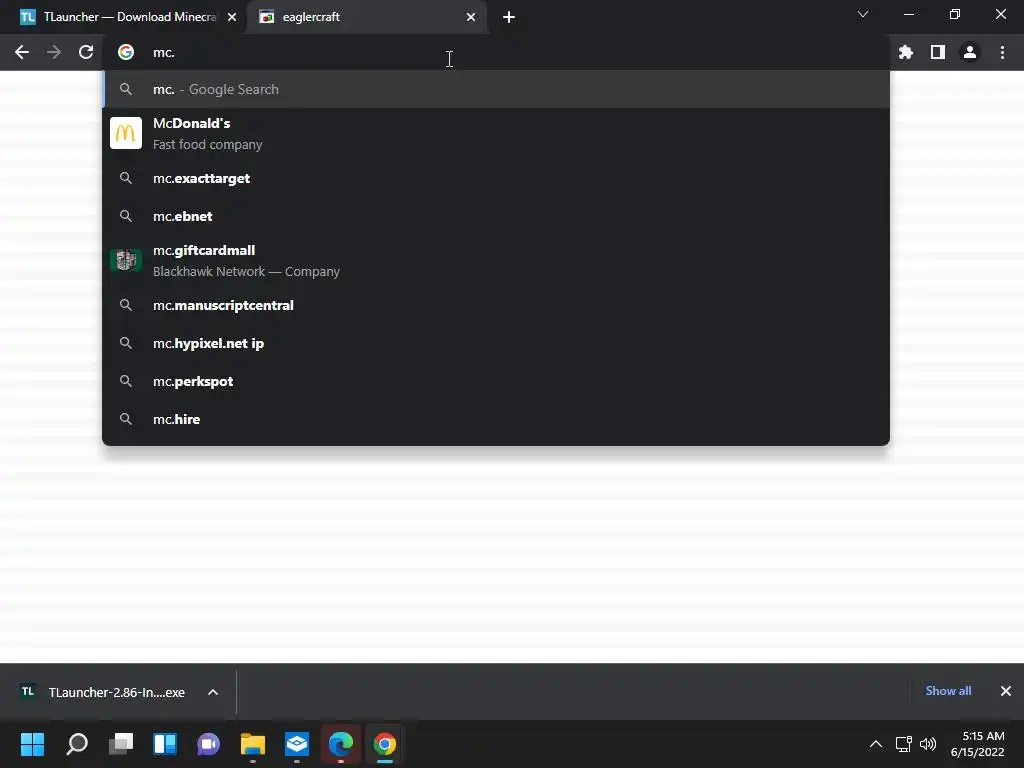Viewport: 1024px width, 768px height.
Task: Switch to the TLauncher tab
Action: tap(123, 17)
